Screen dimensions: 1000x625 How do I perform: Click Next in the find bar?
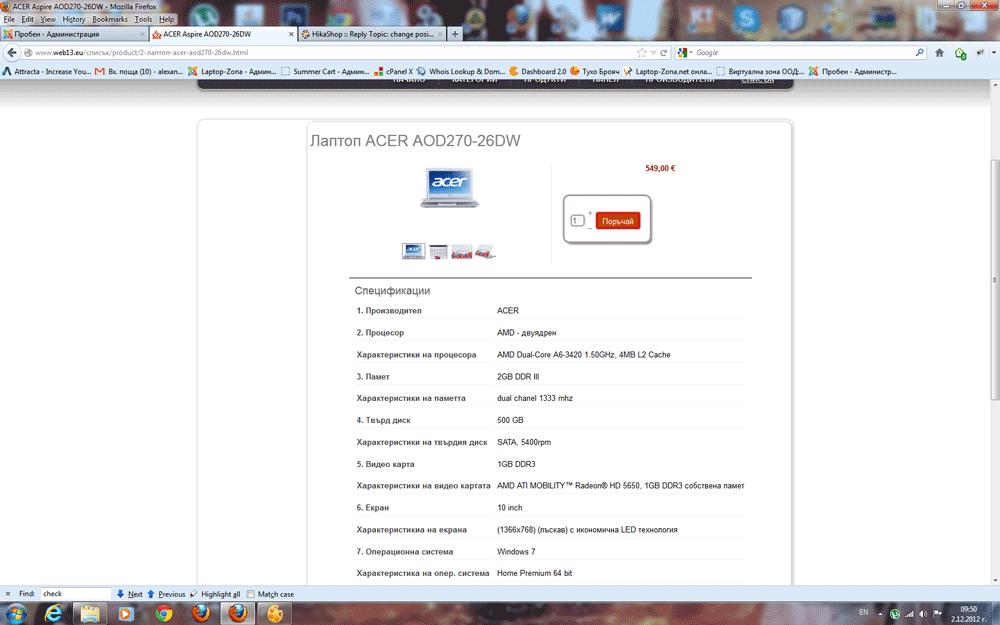pos(129,594)
